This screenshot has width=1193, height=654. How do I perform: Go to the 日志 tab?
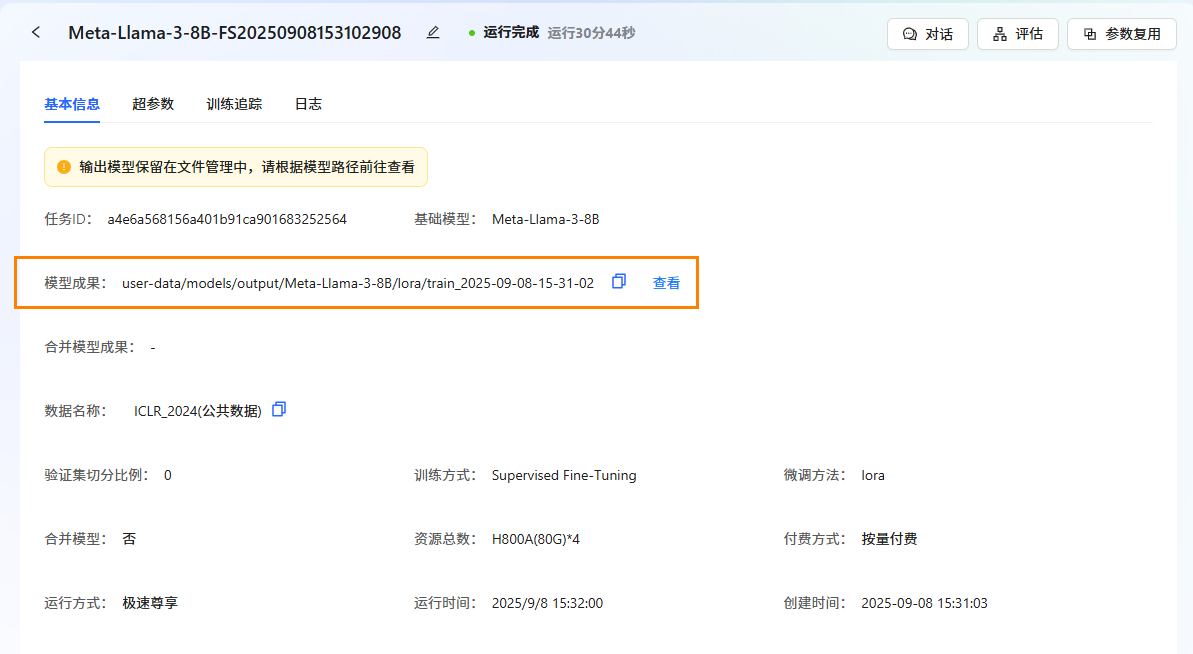(308, 104)
